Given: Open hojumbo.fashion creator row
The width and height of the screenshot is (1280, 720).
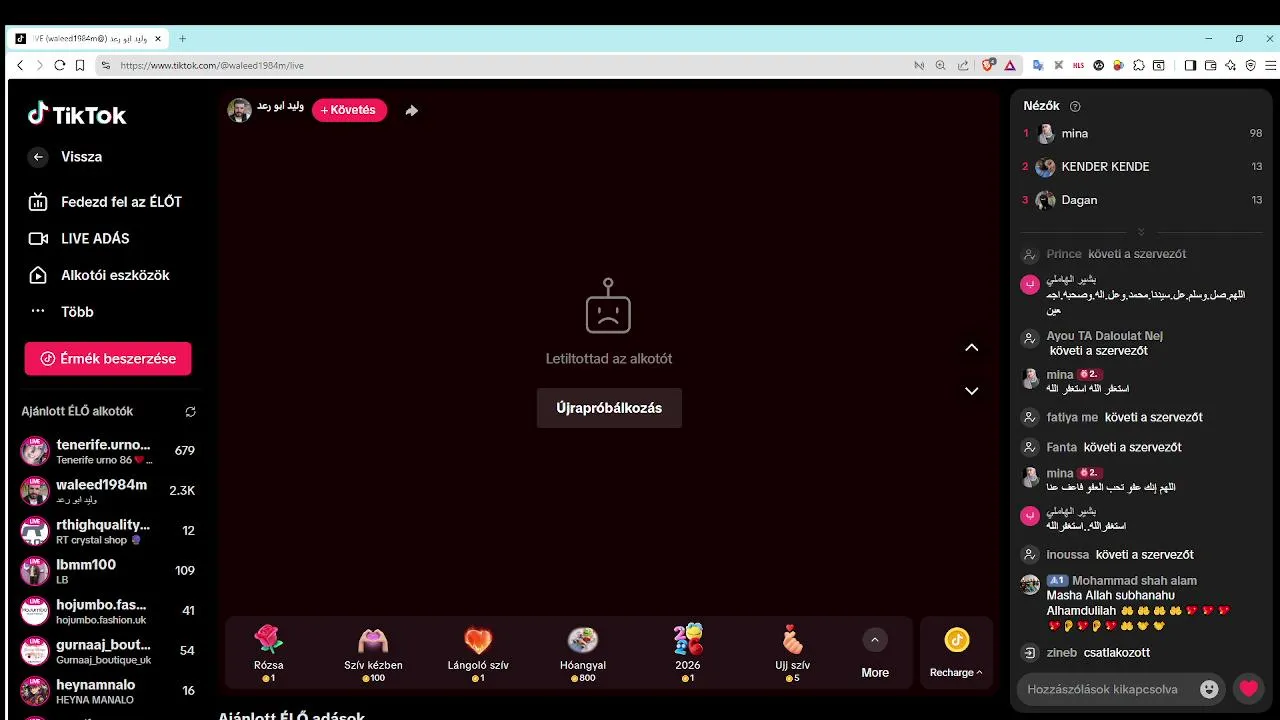Looking at the screenshot, I should coord(108,611).
